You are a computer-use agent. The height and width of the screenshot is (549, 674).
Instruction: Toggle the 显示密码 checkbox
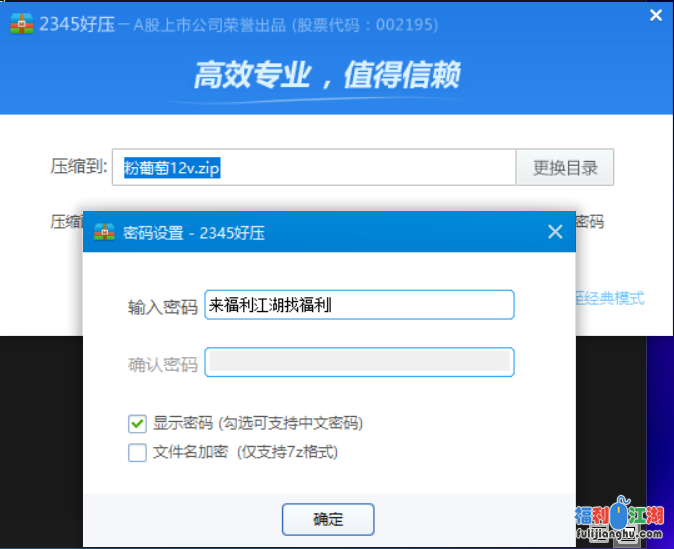[138, 423]
